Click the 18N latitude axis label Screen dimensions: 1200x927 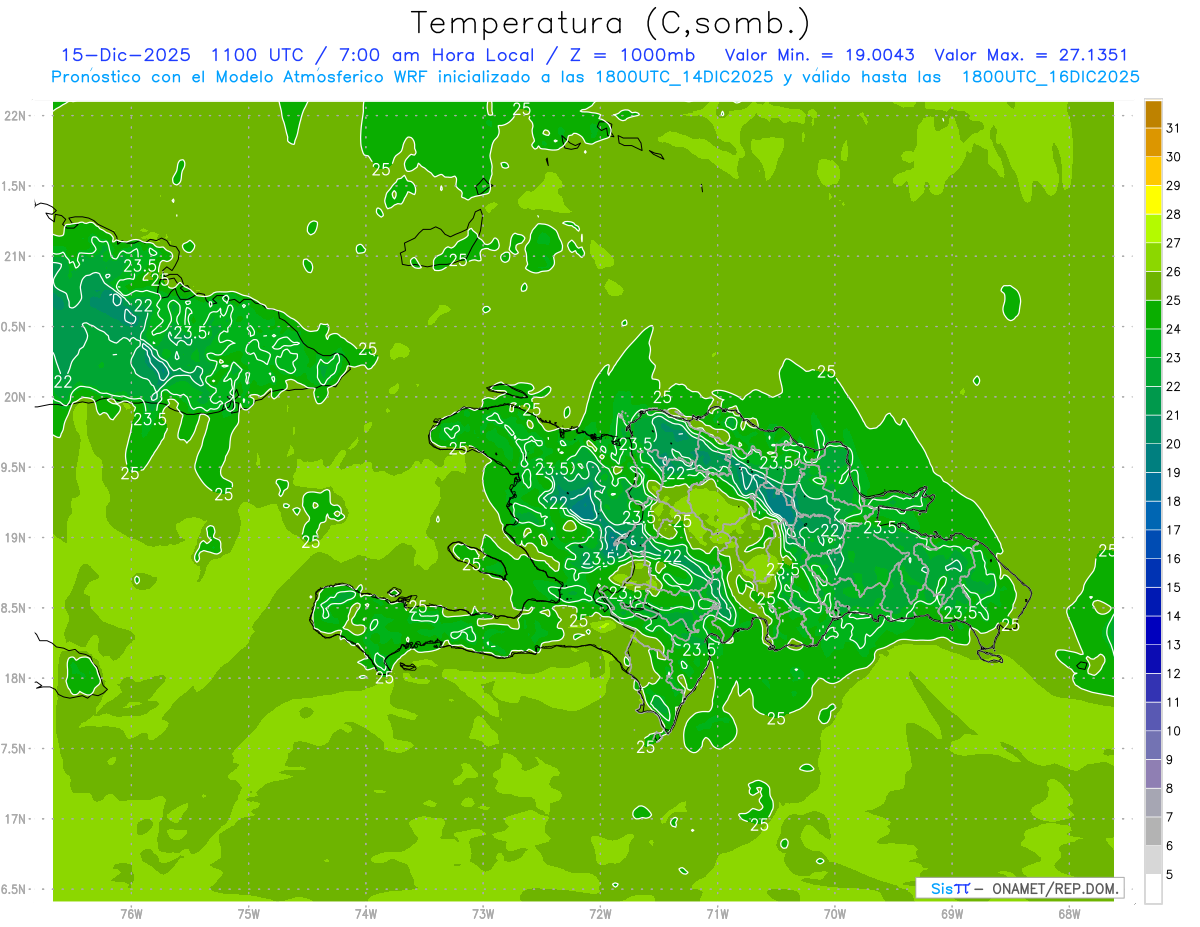15,678
